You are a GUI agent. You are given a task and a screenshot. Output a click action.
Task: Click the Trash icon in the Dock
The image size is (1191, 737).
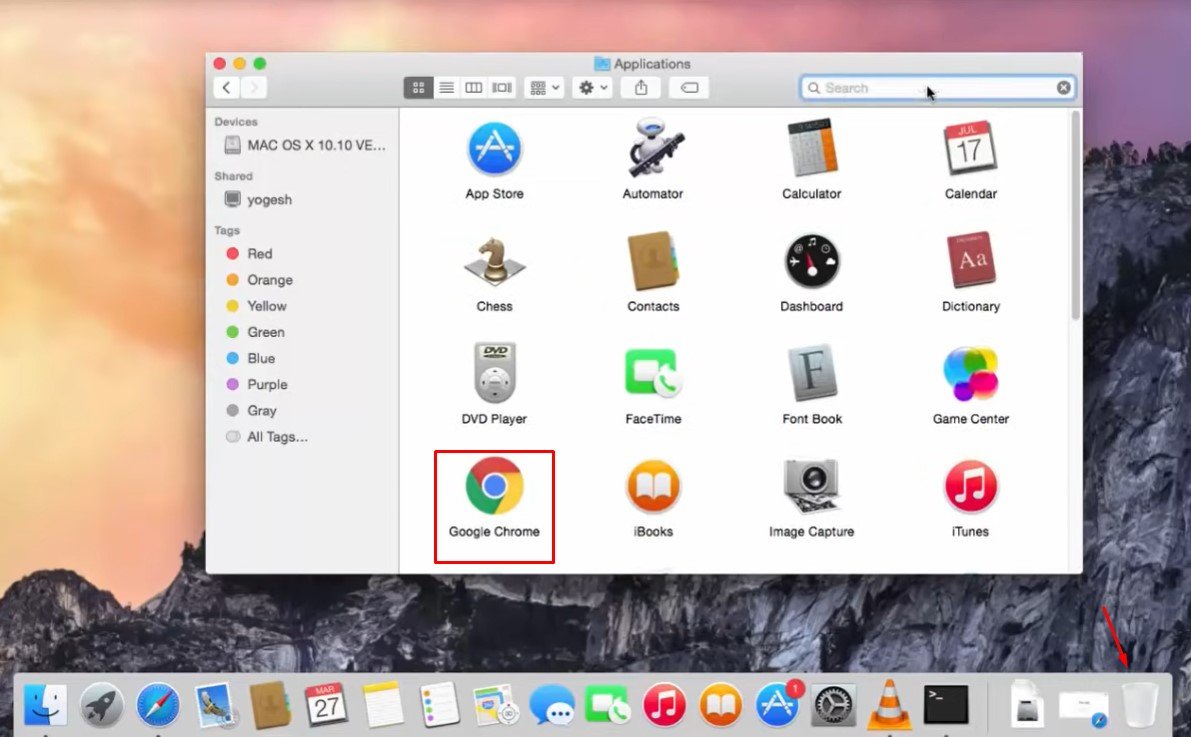[x=1139, y=704]
